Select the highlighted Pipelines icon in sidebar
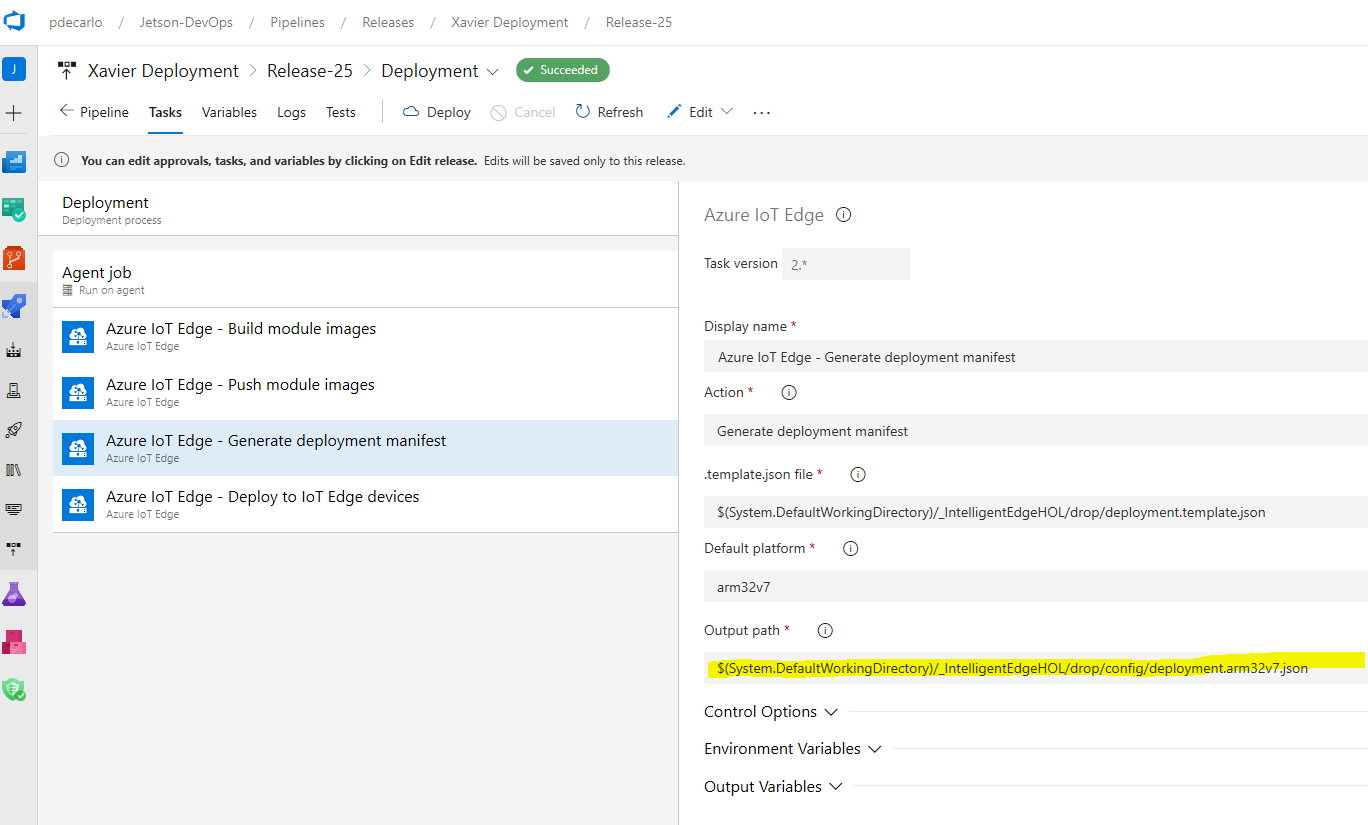 point(14,305)
